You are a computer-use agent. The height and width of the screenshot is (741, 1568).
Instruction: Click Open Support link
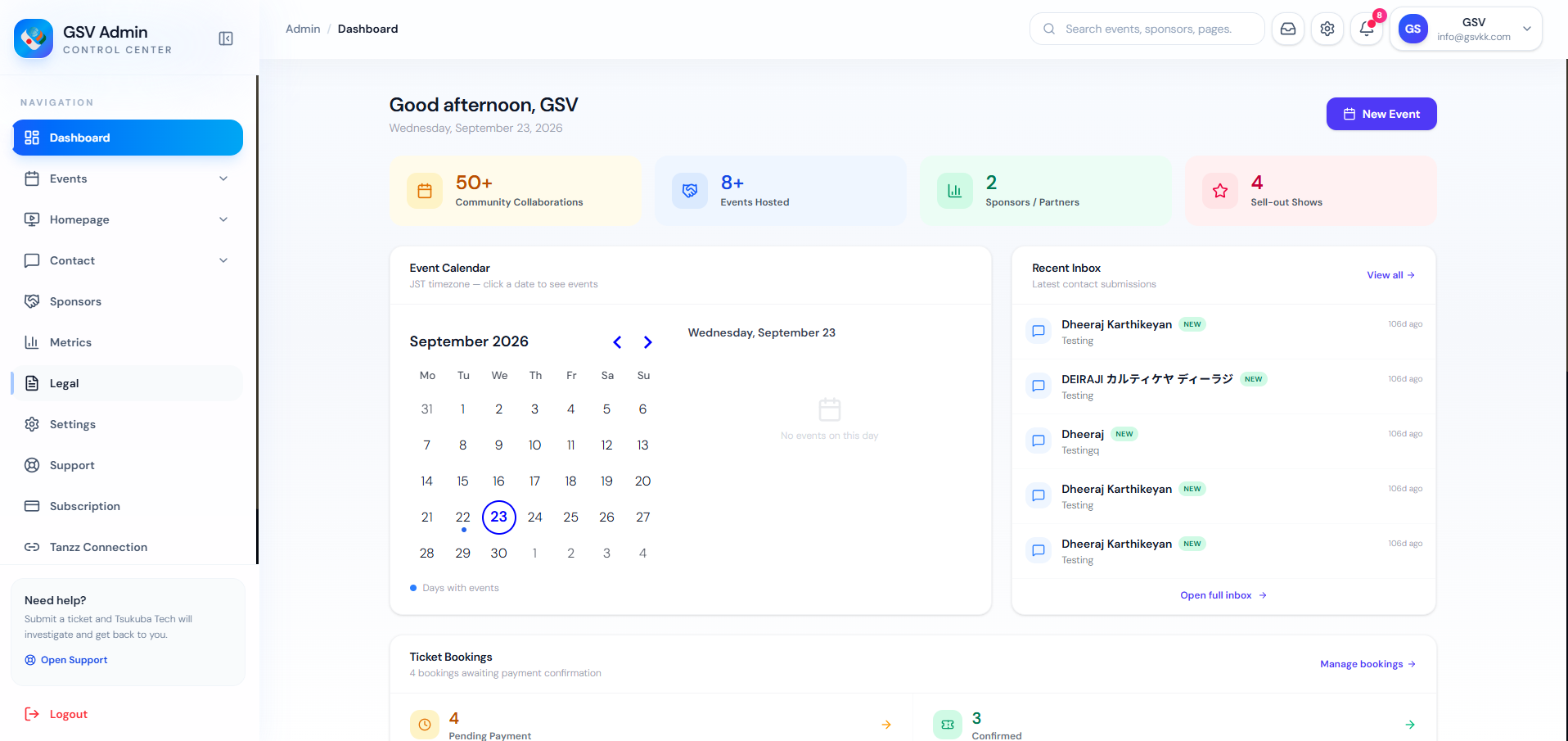66,660
